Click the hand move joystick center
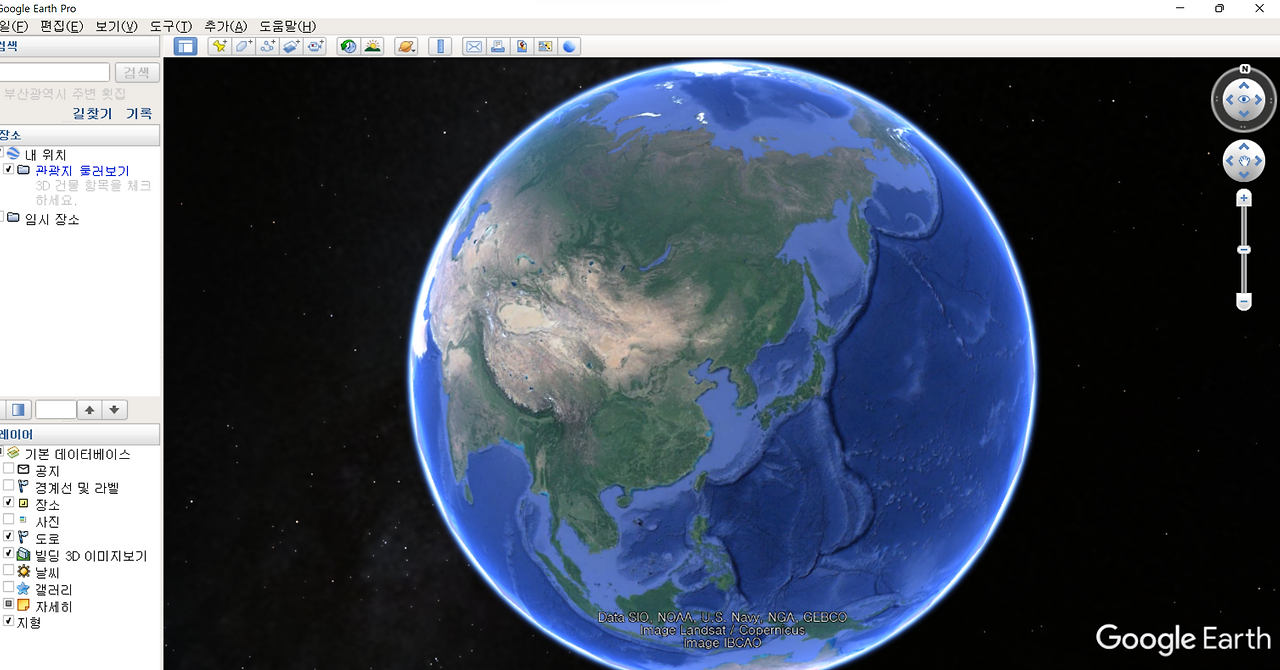1280x670 pixels. pyautogui.click(x=1244, y=161)
